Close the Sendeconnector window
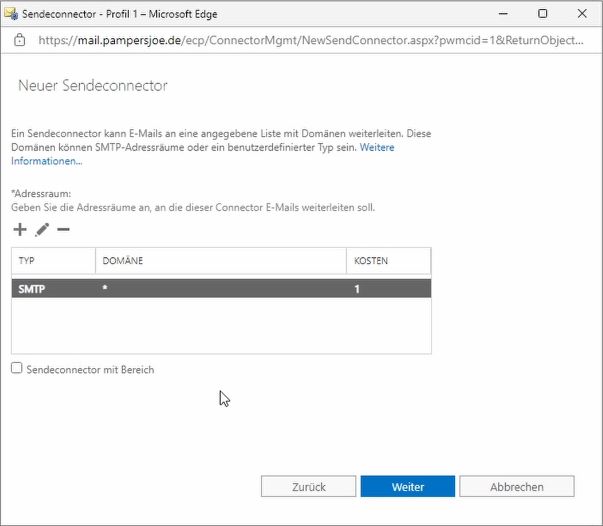Image resolution: width=603 pixels, height=526 pixels. tap(582, 14)
